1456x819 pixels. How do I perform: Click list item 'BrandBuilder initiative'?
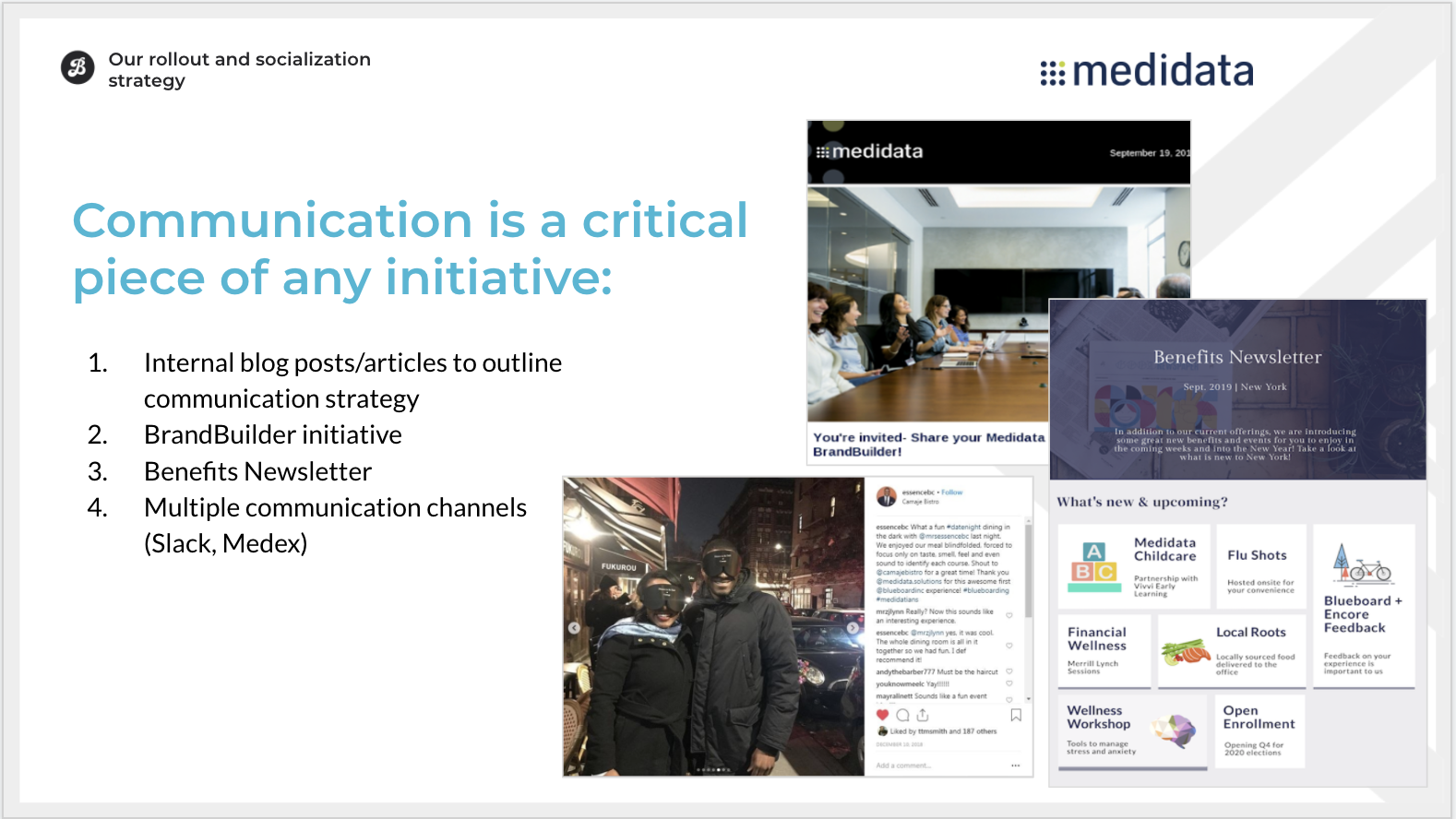coord(273,435)
